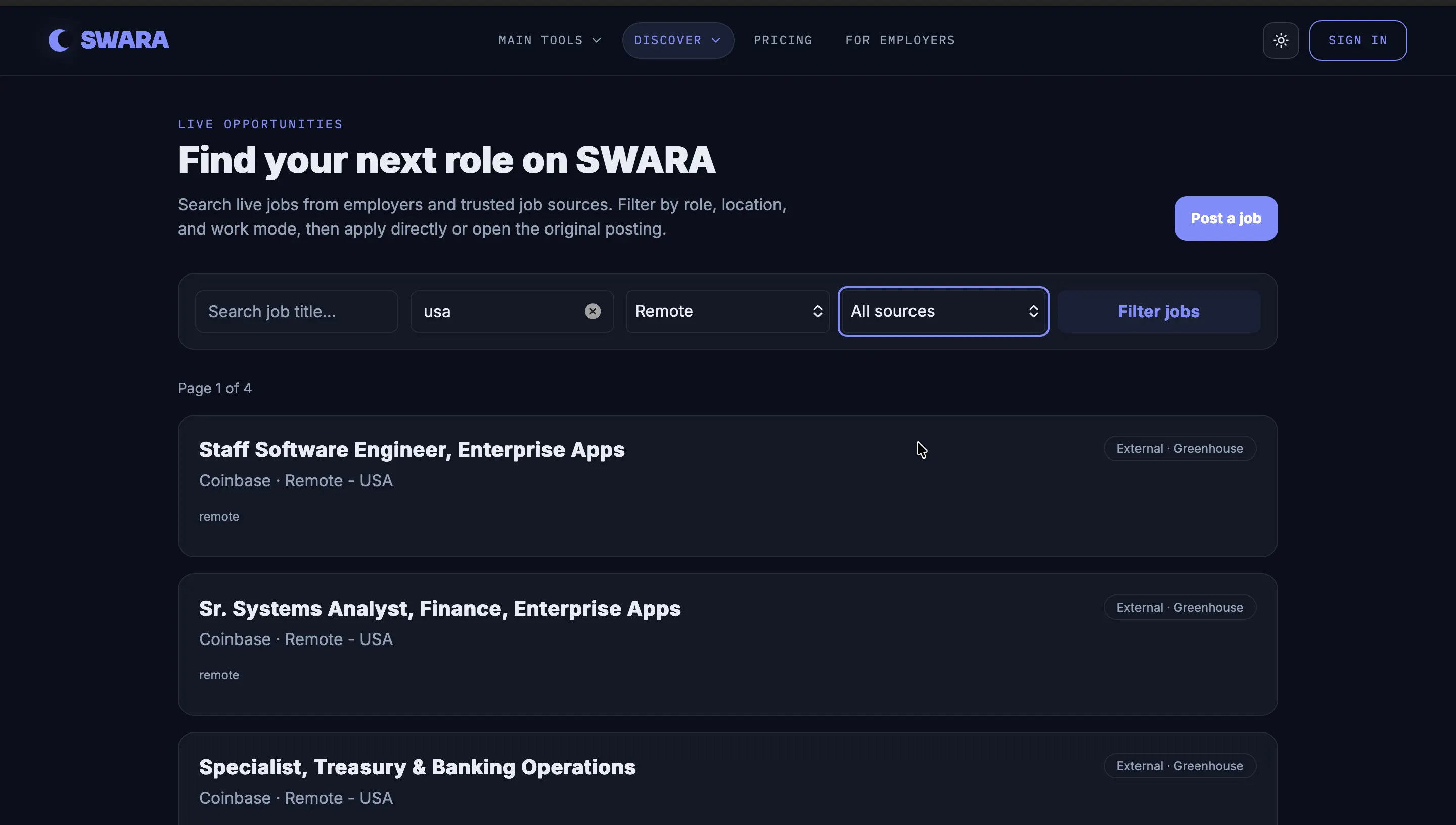Click the remote tag under Sr. Systems Analyst

[x=219, y=675]
